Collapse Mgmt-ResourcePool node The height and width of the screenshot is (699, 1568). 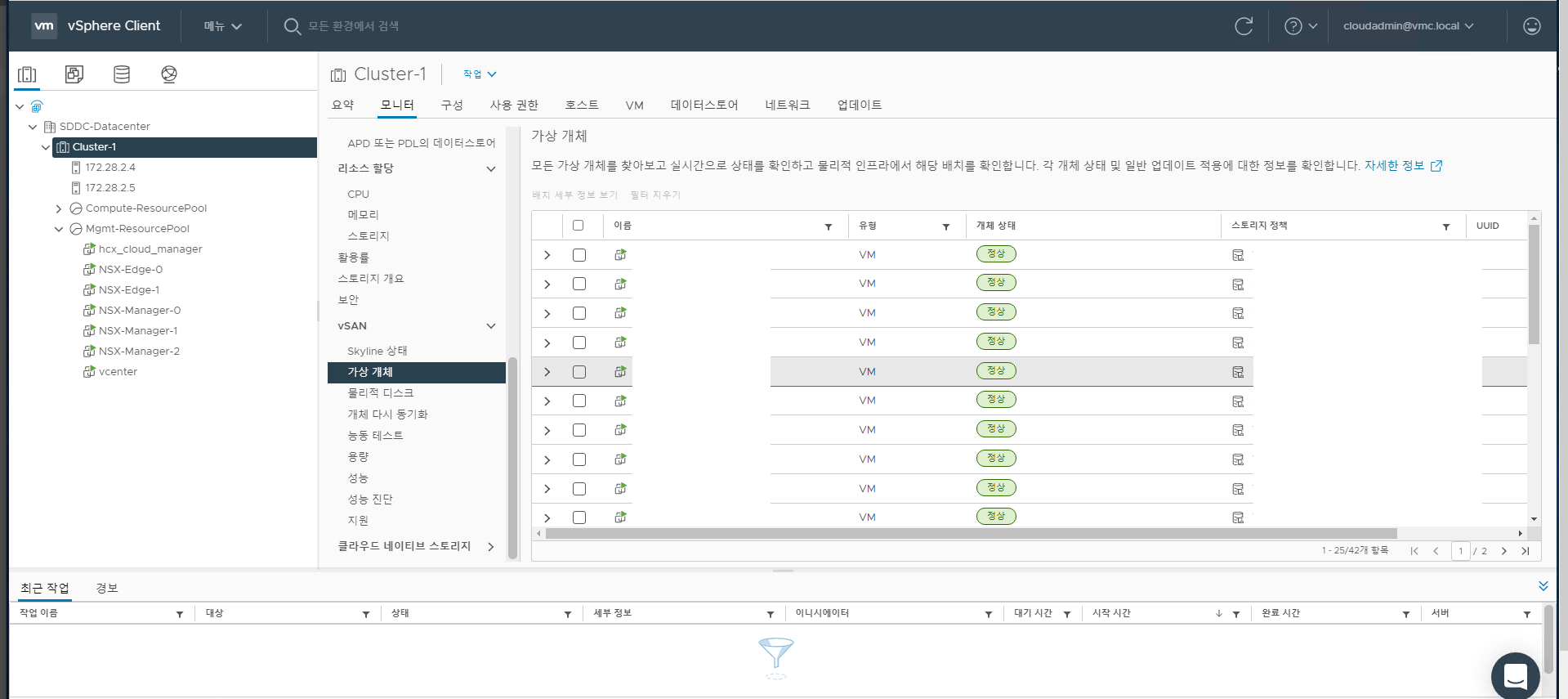(x=59, y=229)
